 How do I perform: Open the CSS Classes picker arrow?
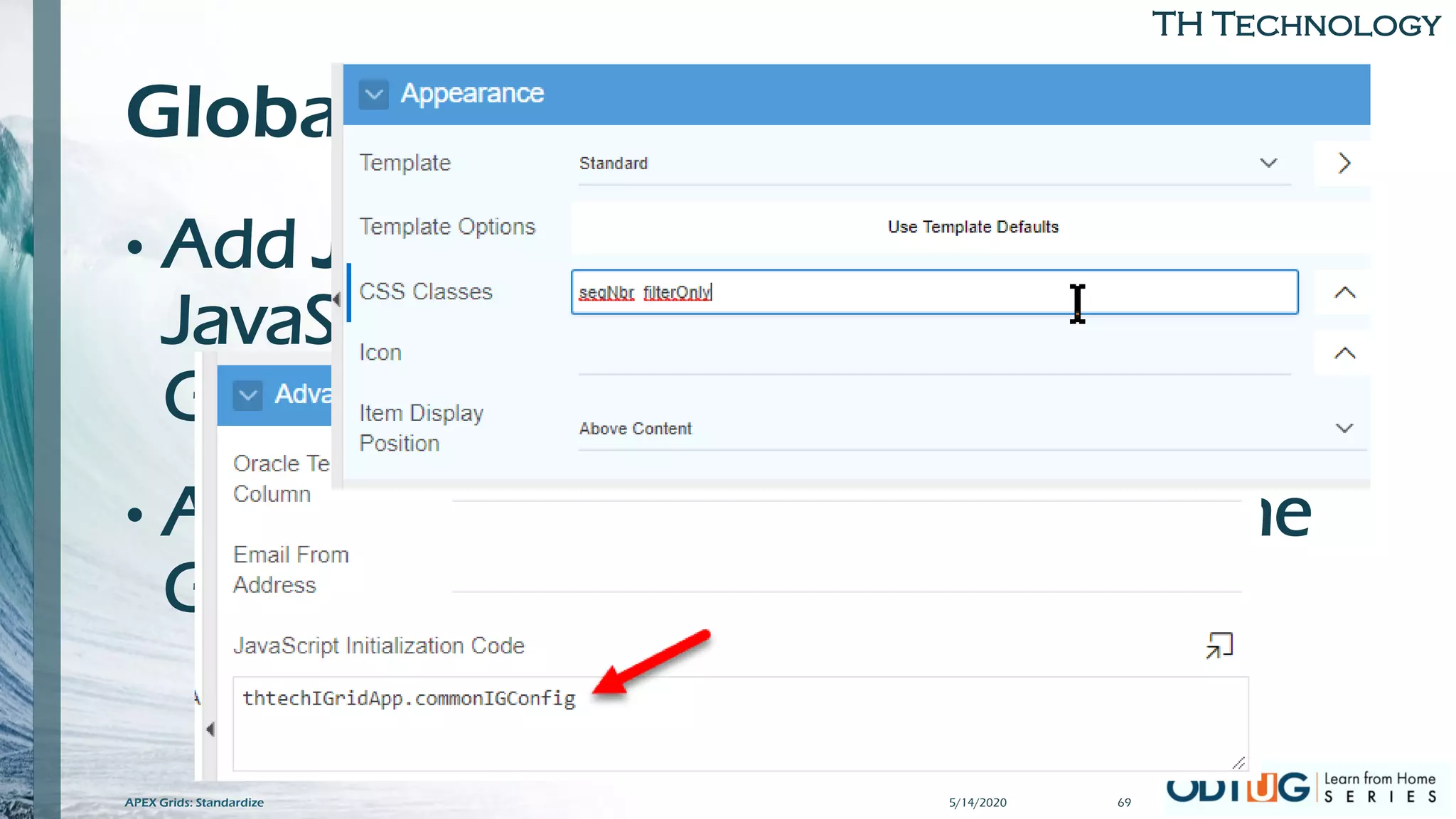pyautogui.click(x=1344, y=292)
